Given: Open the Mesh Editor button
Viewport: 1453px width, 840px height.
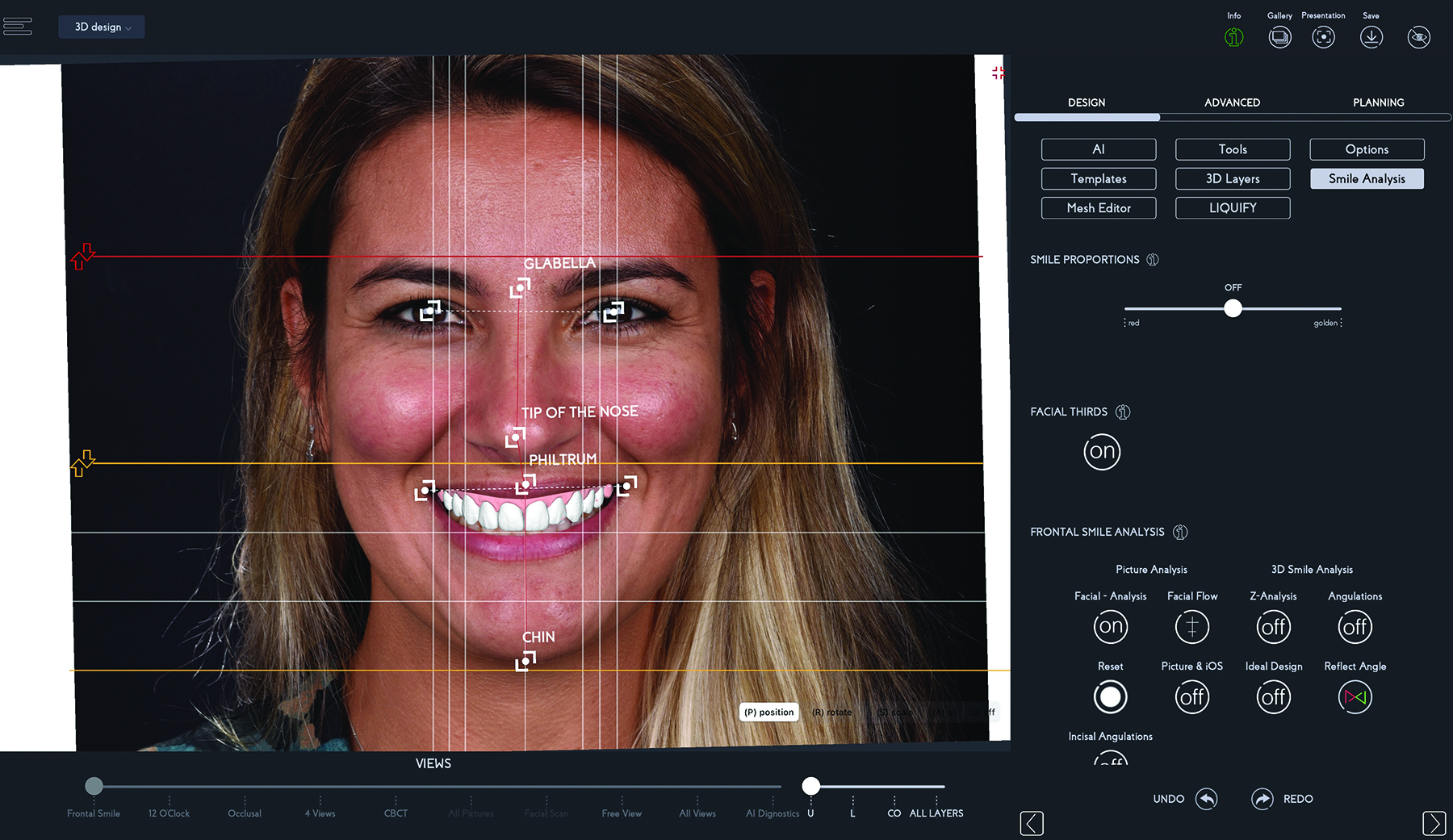Looking at the screenshot, I should click(1099, 208).
